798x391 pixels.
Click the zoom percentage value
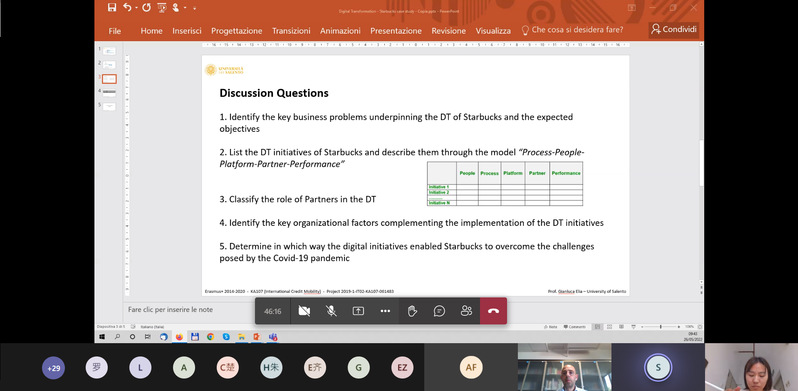click(x=689, y=327)
